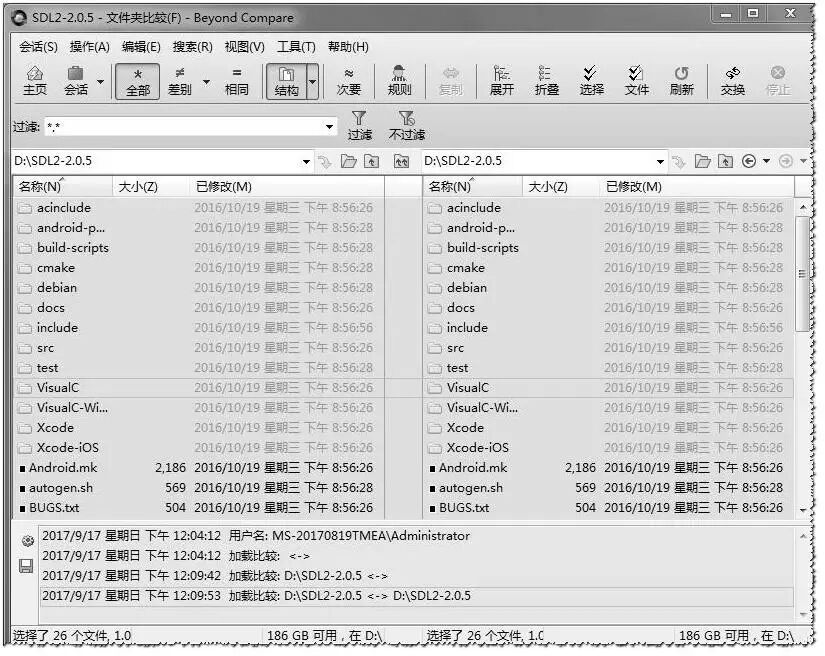Screen dimensions: 825x656
Task: Sort left pane by 名称(N) column header
Action: pyautogui.click(x=63, y=187)
